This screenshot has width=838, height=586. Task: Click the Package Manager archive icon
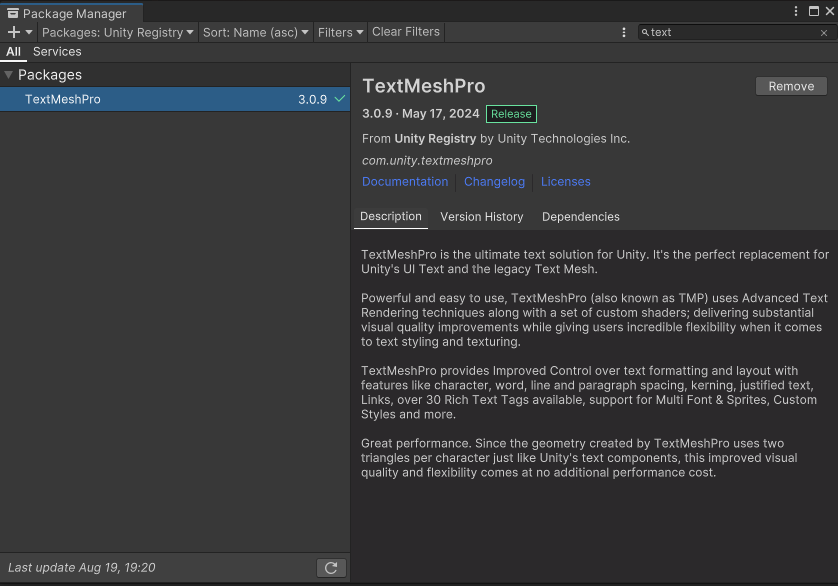13,13
